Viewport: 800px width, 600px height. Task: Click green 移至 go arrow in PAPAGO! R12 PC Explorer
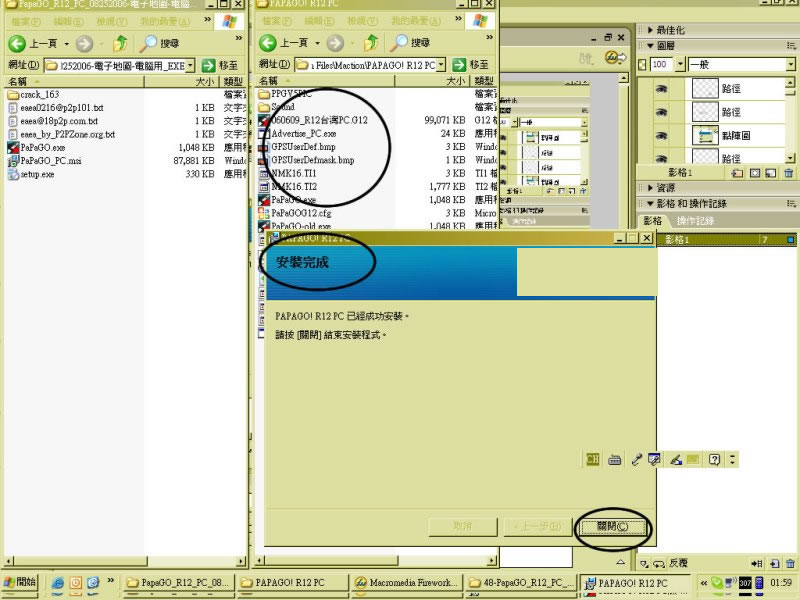pyautogui.click(x=459, y=65)
